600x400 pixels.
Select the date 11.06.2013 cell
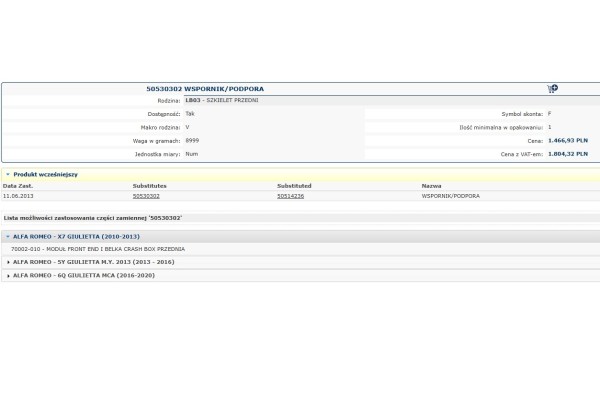[18, 196]
